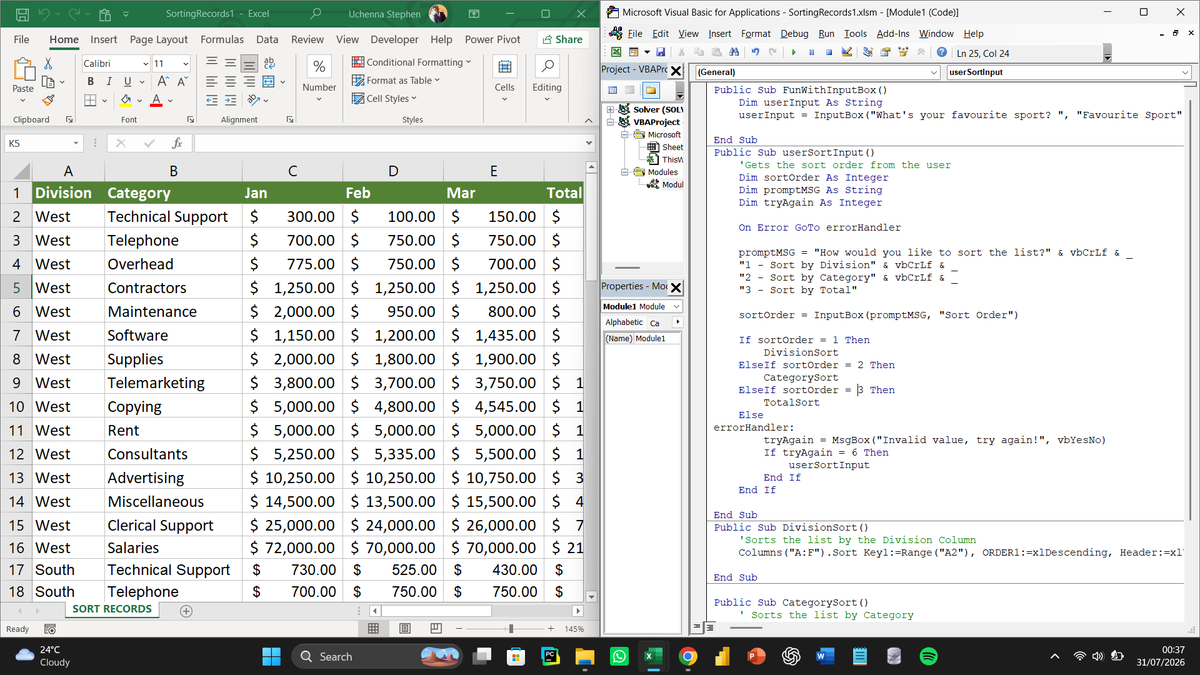Screen dimensions: 1200x675
Task: Close the Properties pane
Action: (675, 288)
